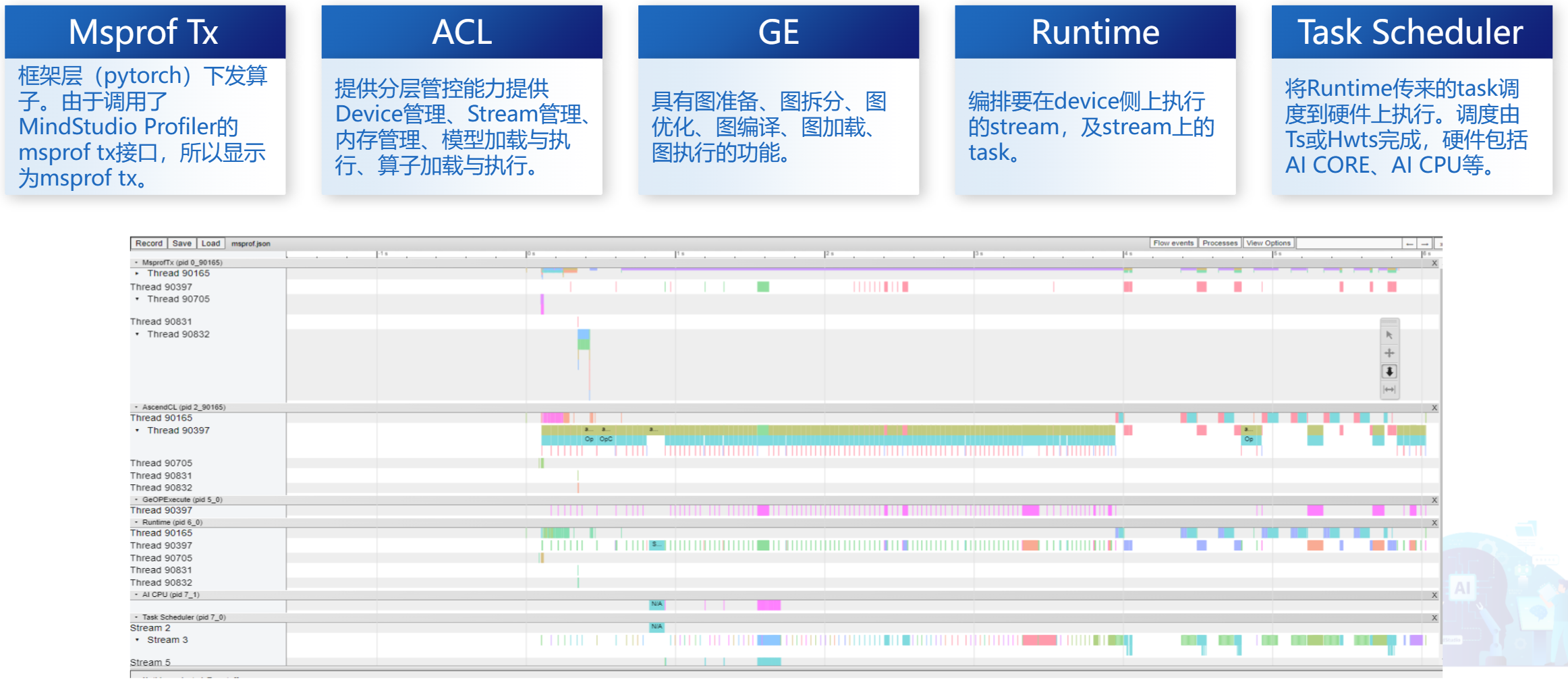Select the S... slice in Runtime Thread 90397
This screenshot has height=680, width=1568.
pos(656,545)
